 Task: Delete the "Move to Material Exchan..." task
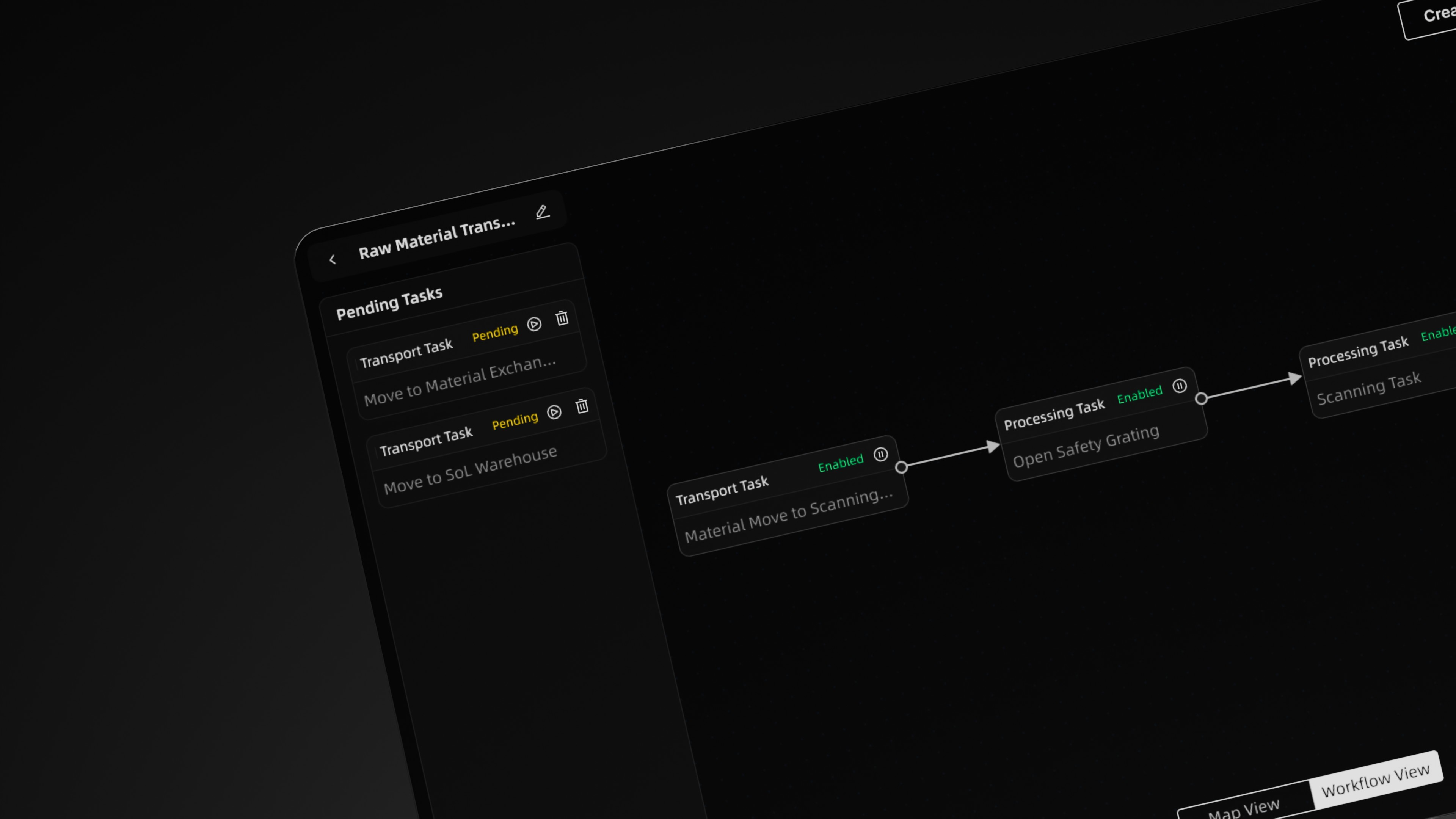click(x=562, y=318)
